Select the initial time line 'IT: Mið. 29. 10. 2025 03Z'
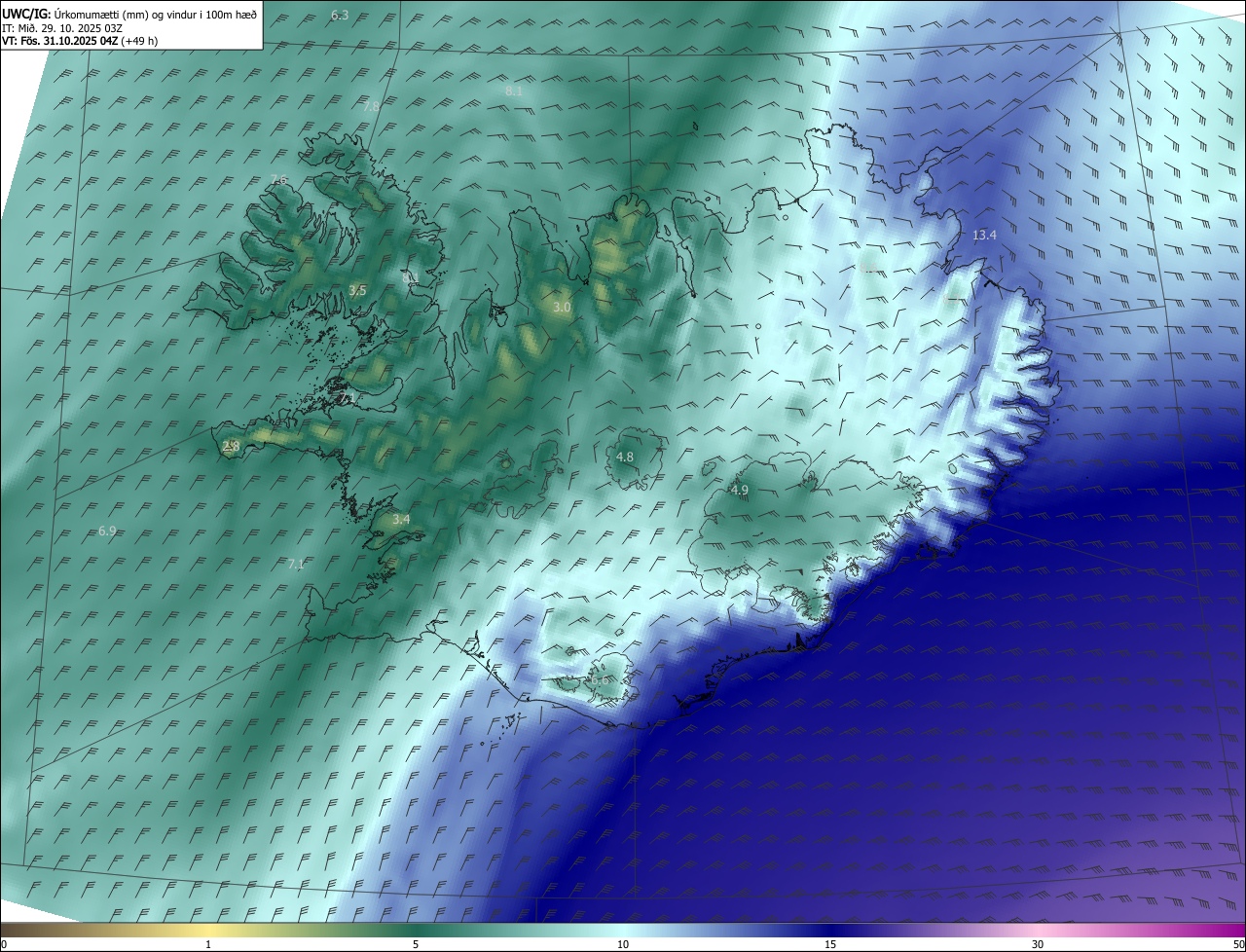Screen dimensions: 1246x952 pyautogui.click(x=62, y=28)
